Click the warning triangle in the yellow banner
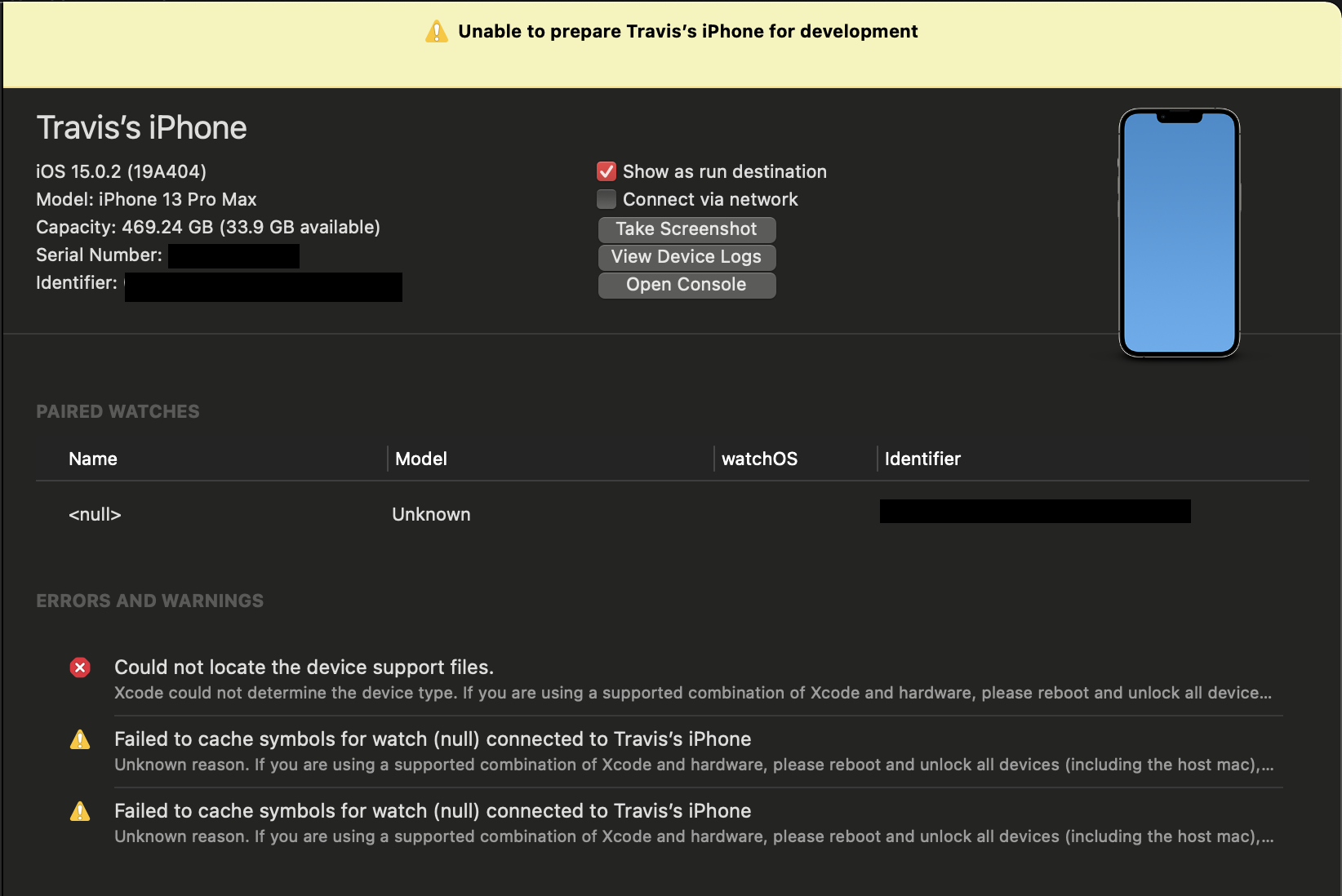The image size is (1342, 896). point(437,32)
